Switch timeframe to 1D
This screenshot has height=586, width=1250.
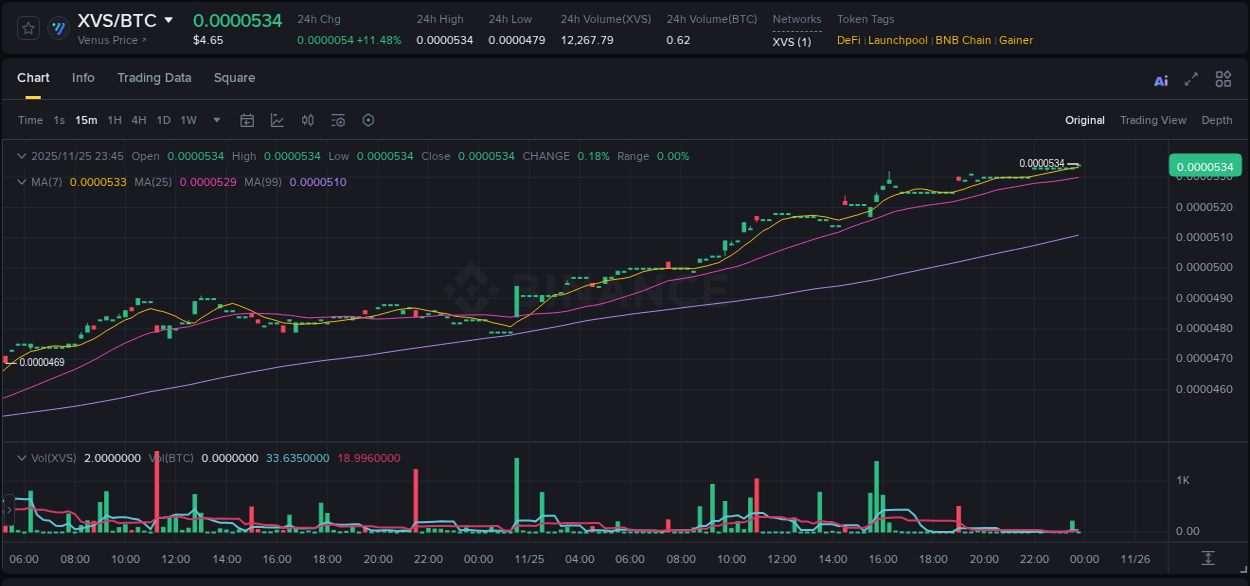(x=163, y=120)
